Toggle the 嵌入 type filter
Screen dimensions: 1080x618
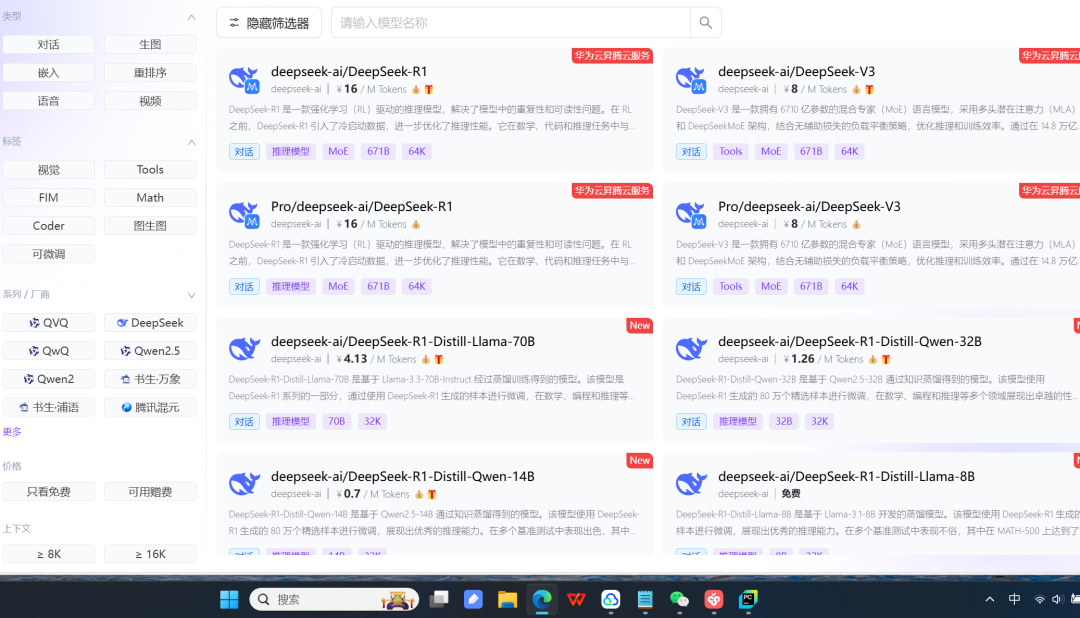click(x=48, y=72)
